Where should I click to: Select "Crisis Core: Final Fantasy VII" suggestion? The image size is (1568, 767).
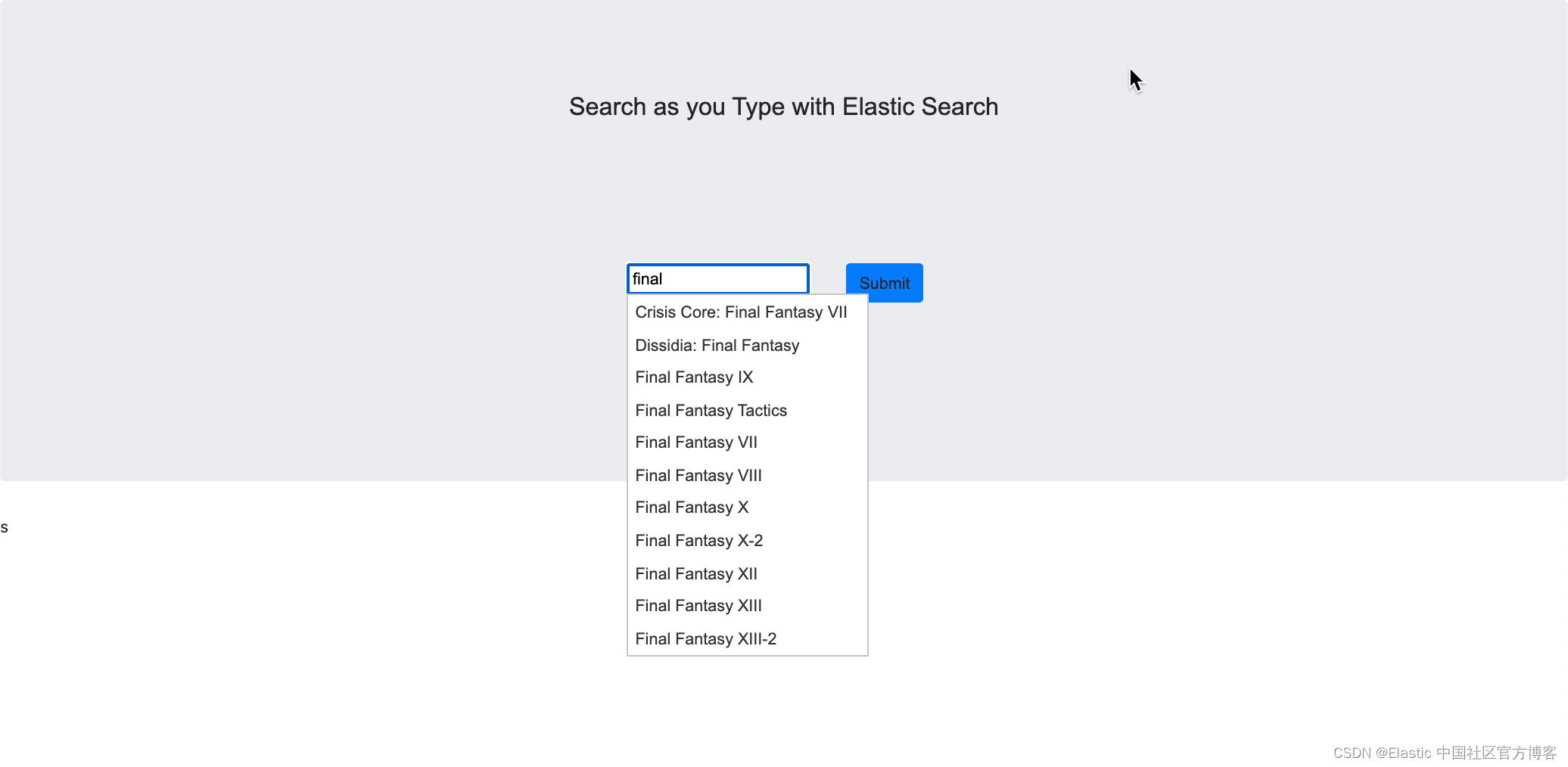pyautogui.click(x=740, y=312)
